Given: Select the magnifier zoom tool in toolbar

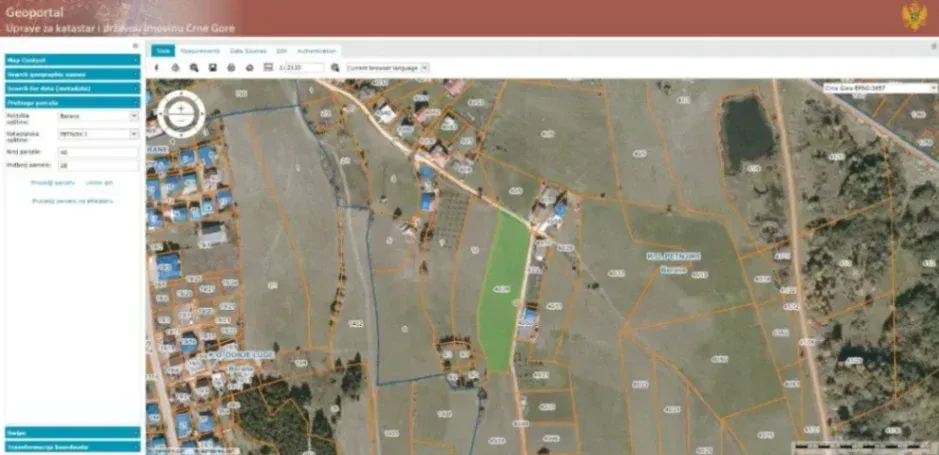Looking at the screenshot, I should click(194, 68).
